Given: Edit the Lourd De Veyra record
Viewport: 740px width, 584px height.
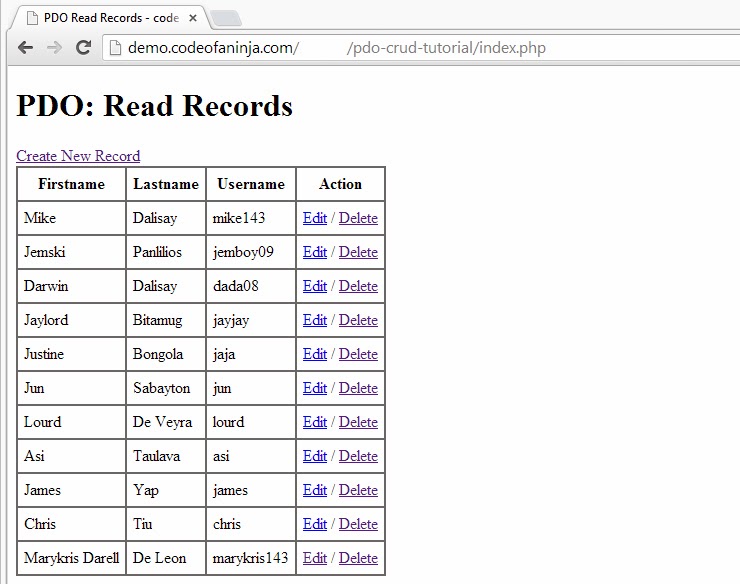Looking at the screenshot, I should pyautogui.click(x=315, y=422).
